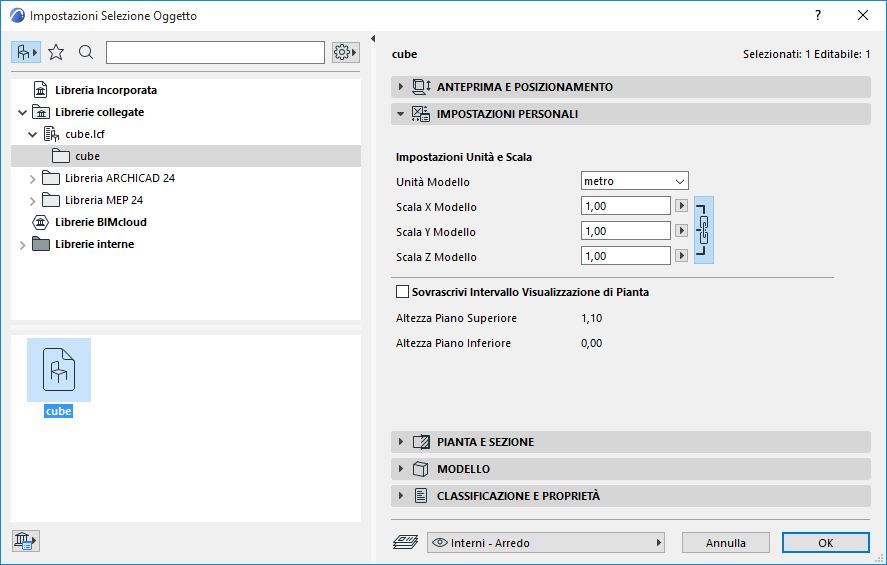The image size is (887, 565).
Task: Expand the CLASSIFICAZIONE E PROPRIETÀ panel
Action: pyautogui.click(x=401, y=496)
